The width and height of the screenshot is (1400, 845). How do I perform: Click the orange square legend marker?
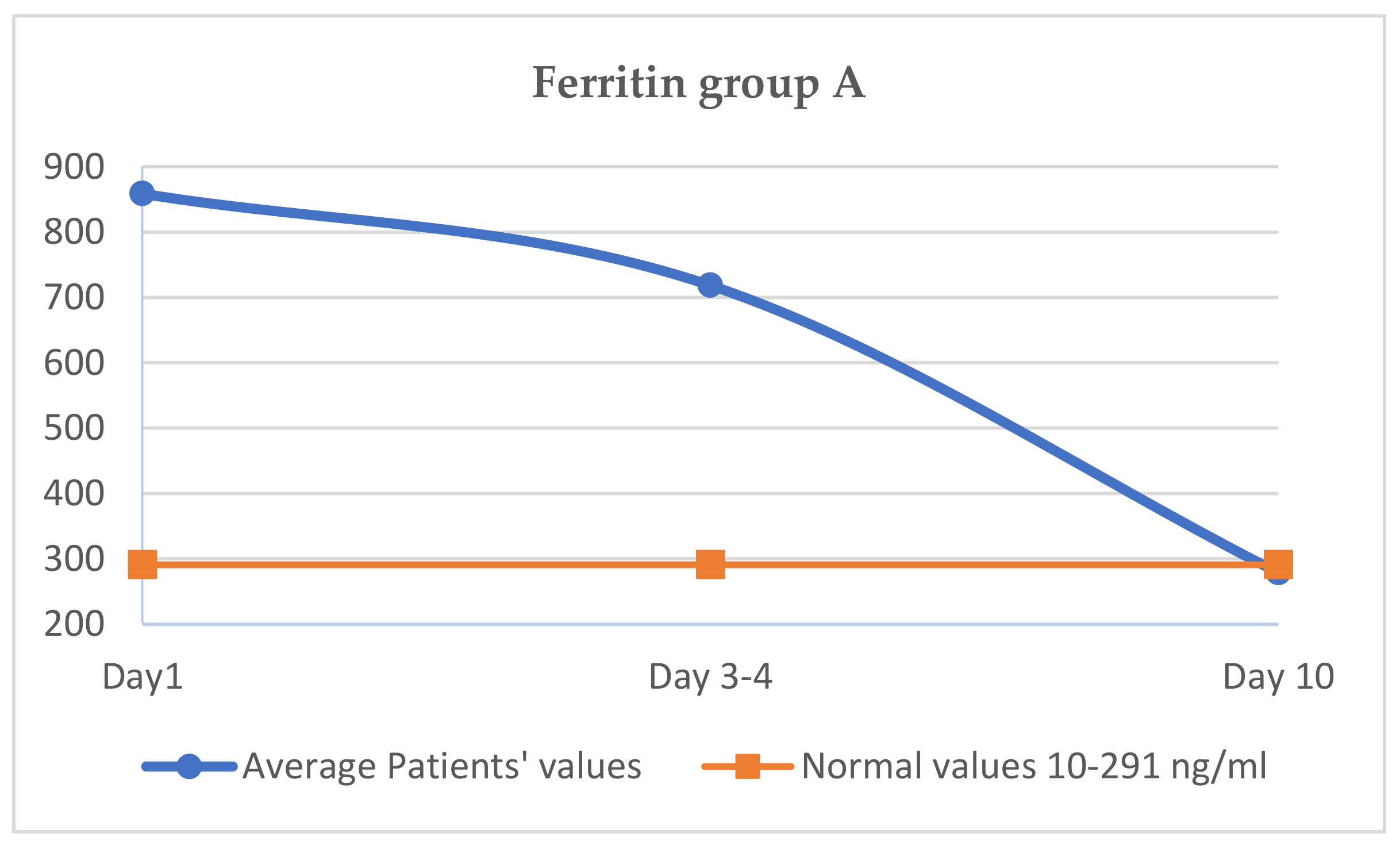pos(747,766)
